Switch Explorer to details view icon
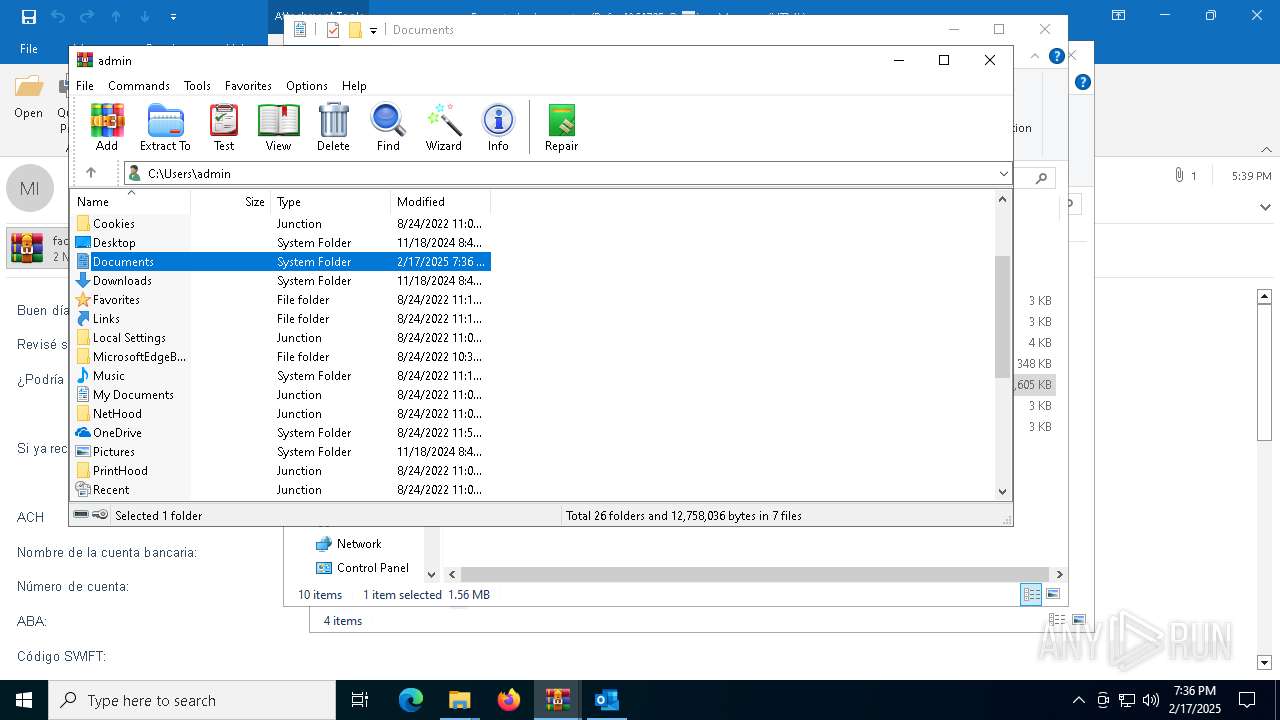This screenshot has width=1280, height=720. click(1031, 595)
